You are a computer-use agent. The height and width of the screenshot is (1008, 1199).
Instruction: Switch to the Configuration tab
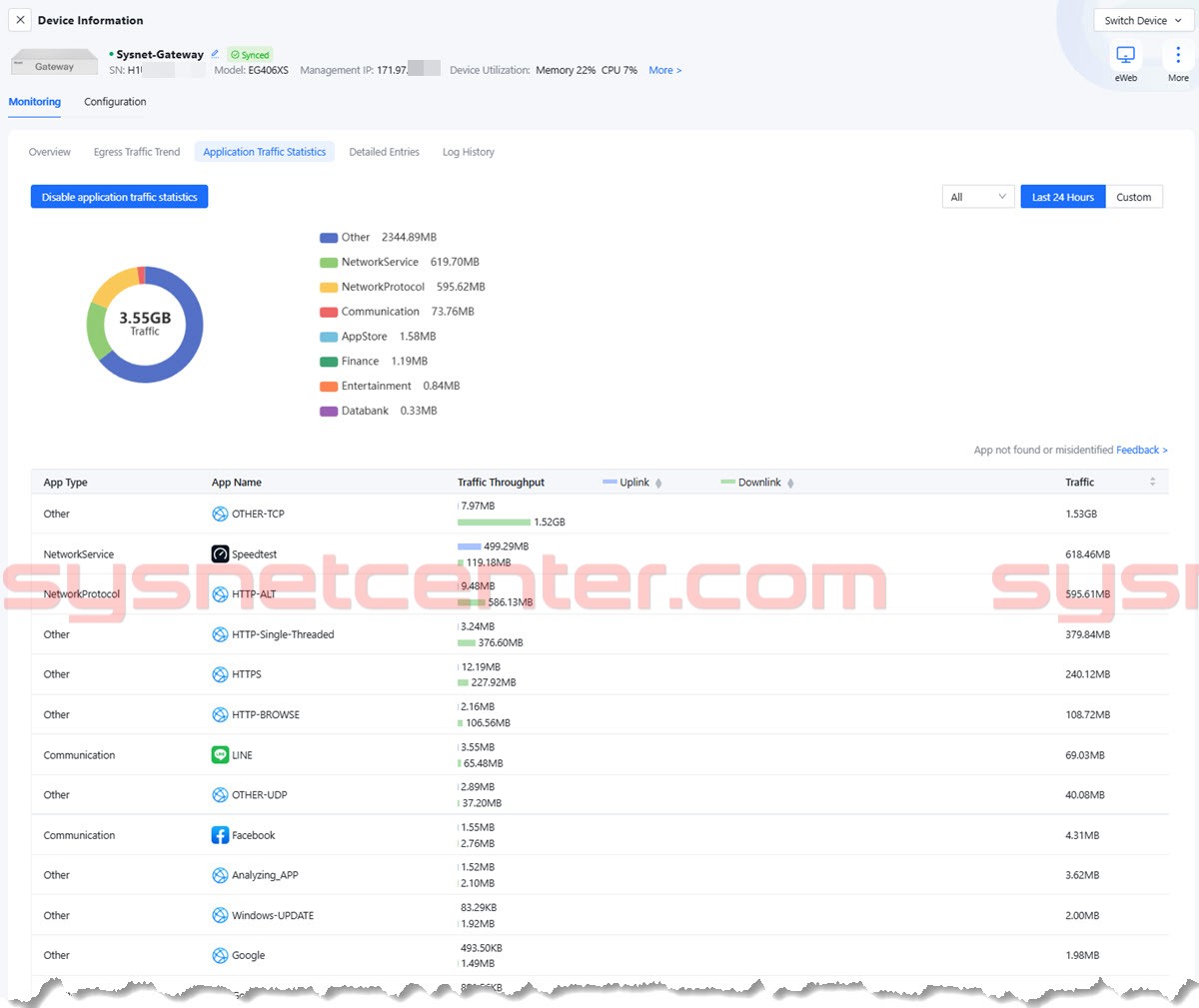click(x=115, y=102)
